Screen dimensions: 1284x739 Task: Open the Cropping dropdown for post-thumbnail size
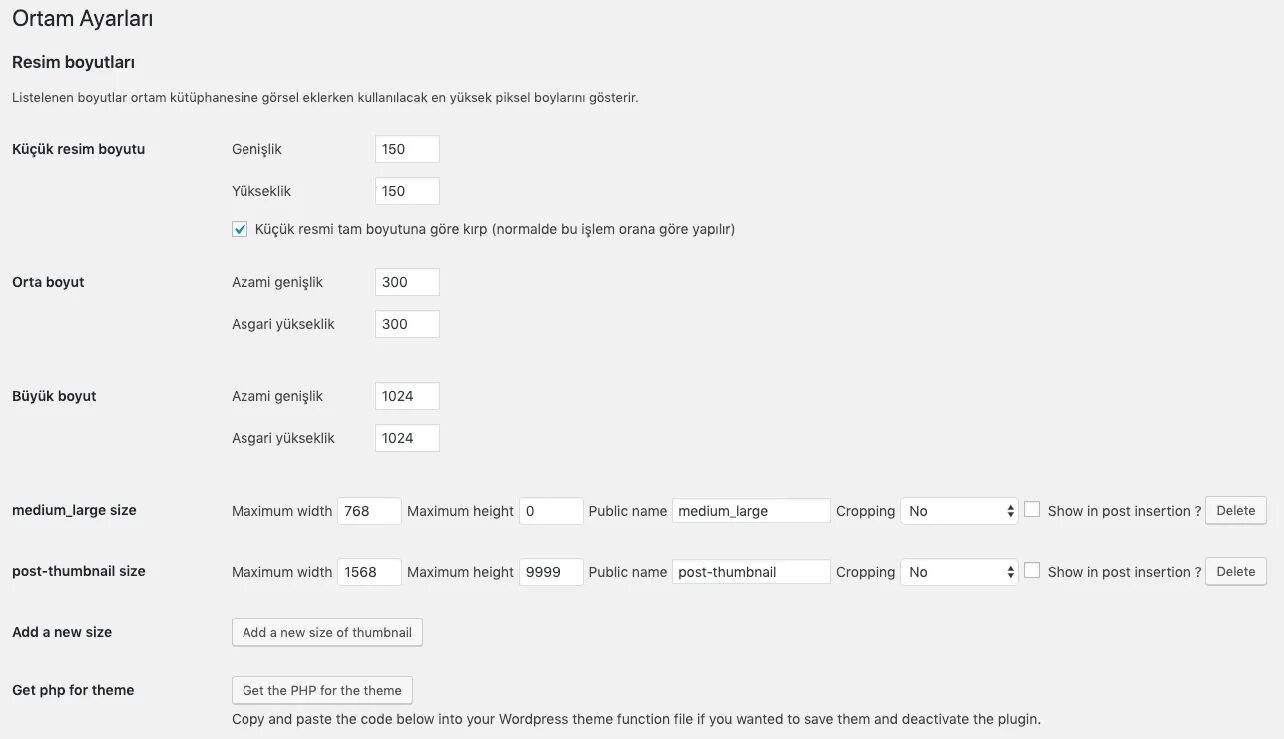click(x=959, y=572)
